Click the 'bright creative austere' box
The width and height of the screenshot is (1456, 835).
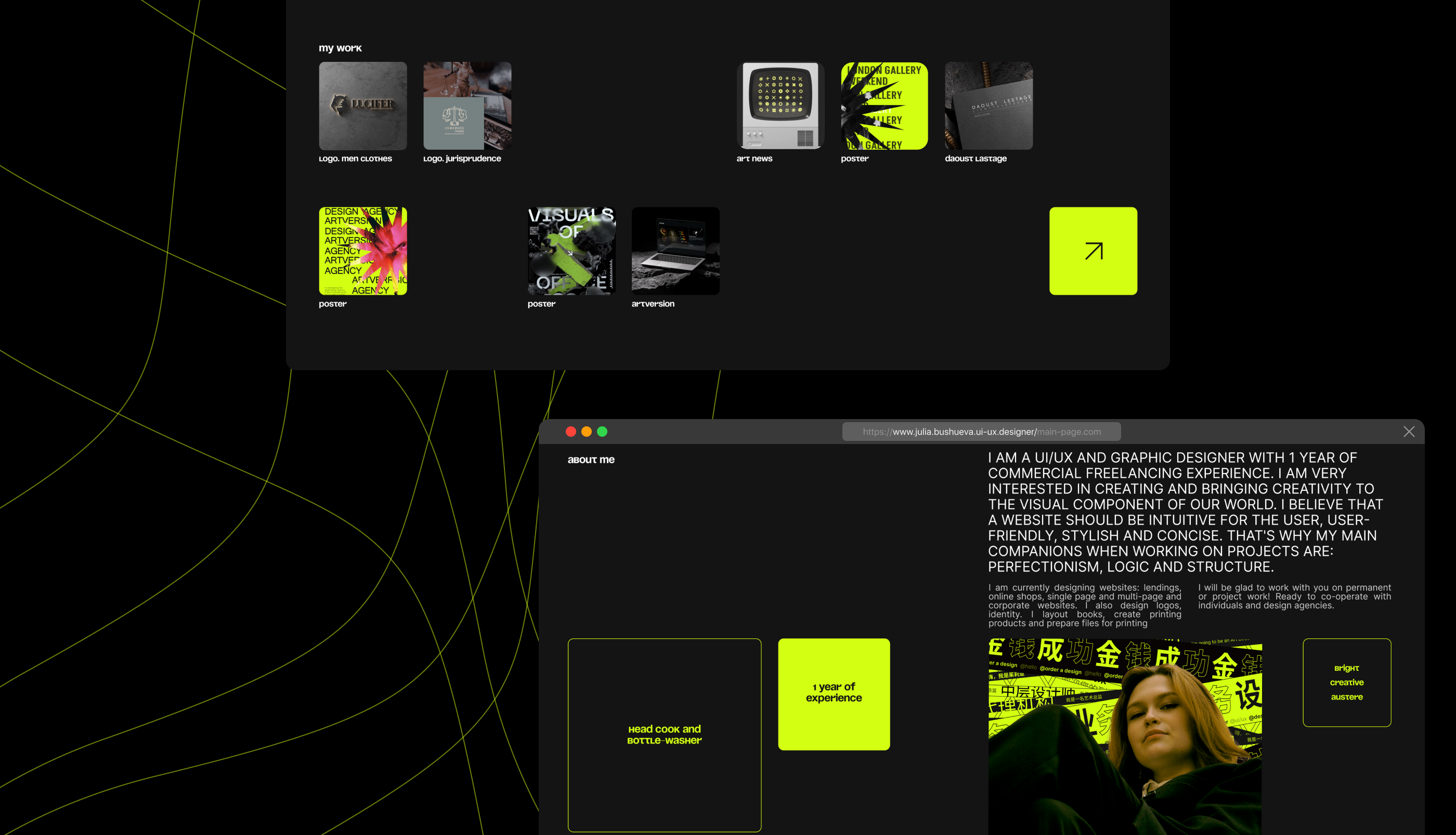click(x=1346, y=682)
